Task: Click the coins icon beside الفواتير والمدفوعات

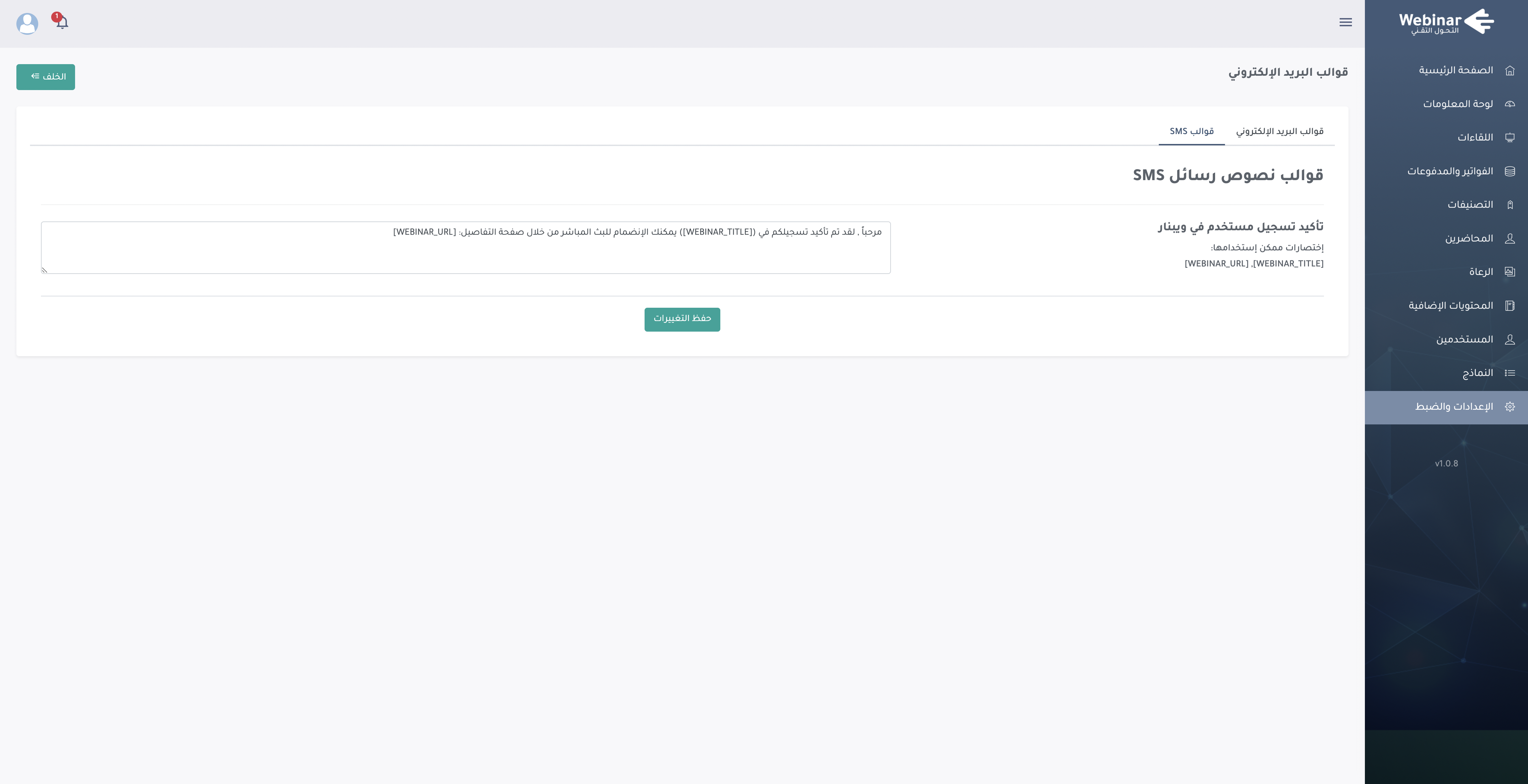Action: pyautogui.click(x=1510, y=171)
